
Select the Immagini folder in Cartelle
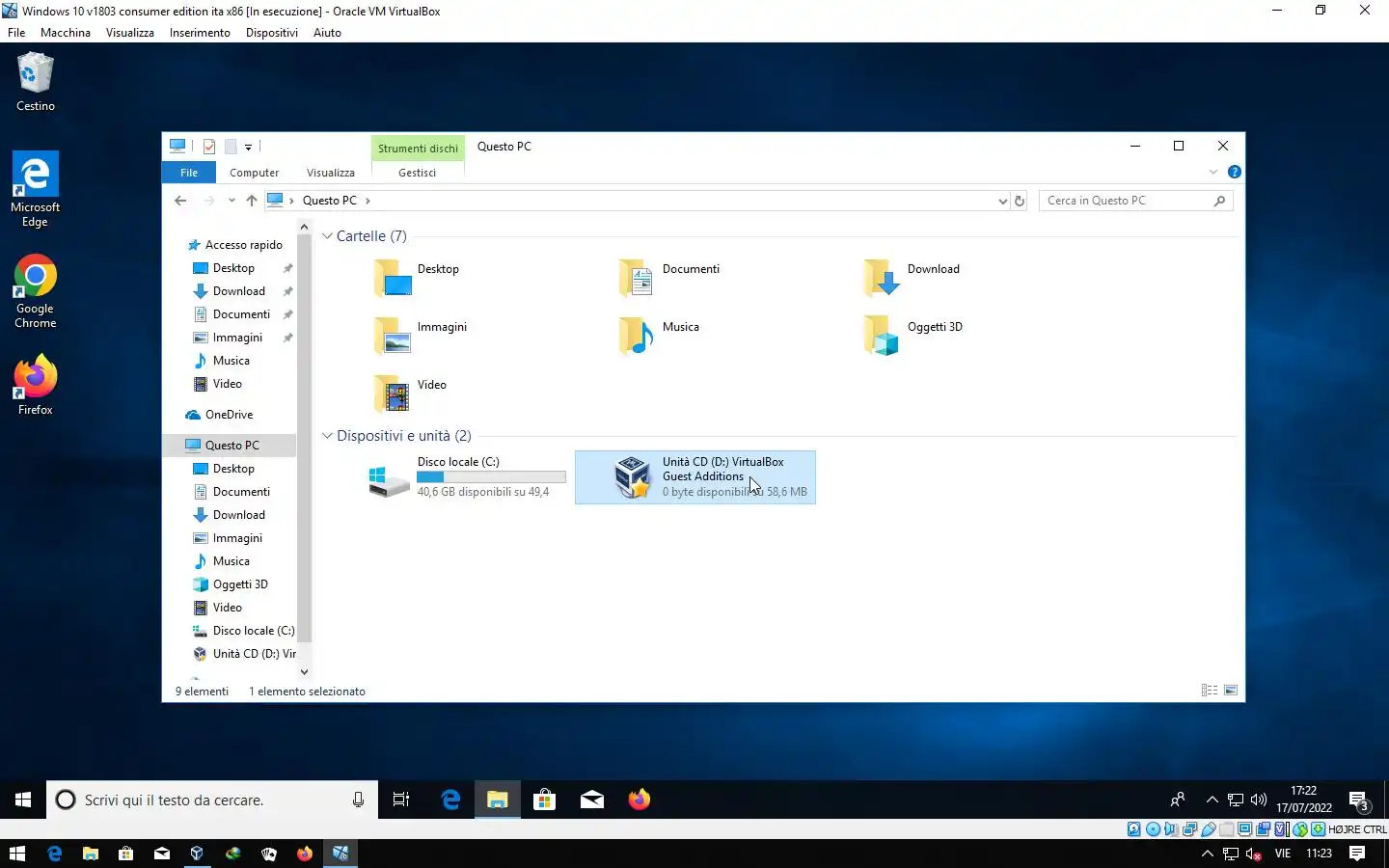(421, 336)
